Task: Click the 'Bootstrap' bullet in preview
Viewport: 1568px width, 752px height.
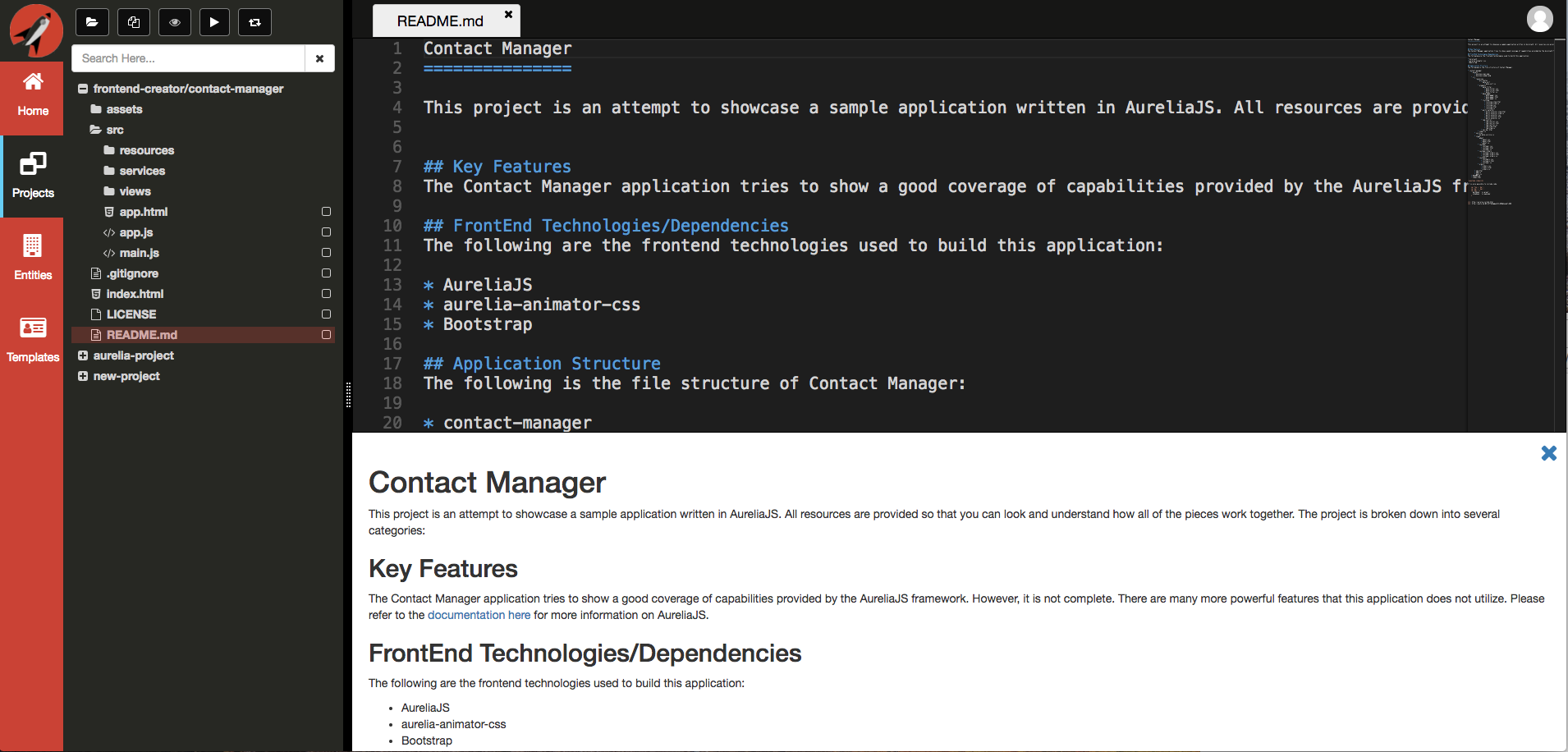Action: point(427,741)
